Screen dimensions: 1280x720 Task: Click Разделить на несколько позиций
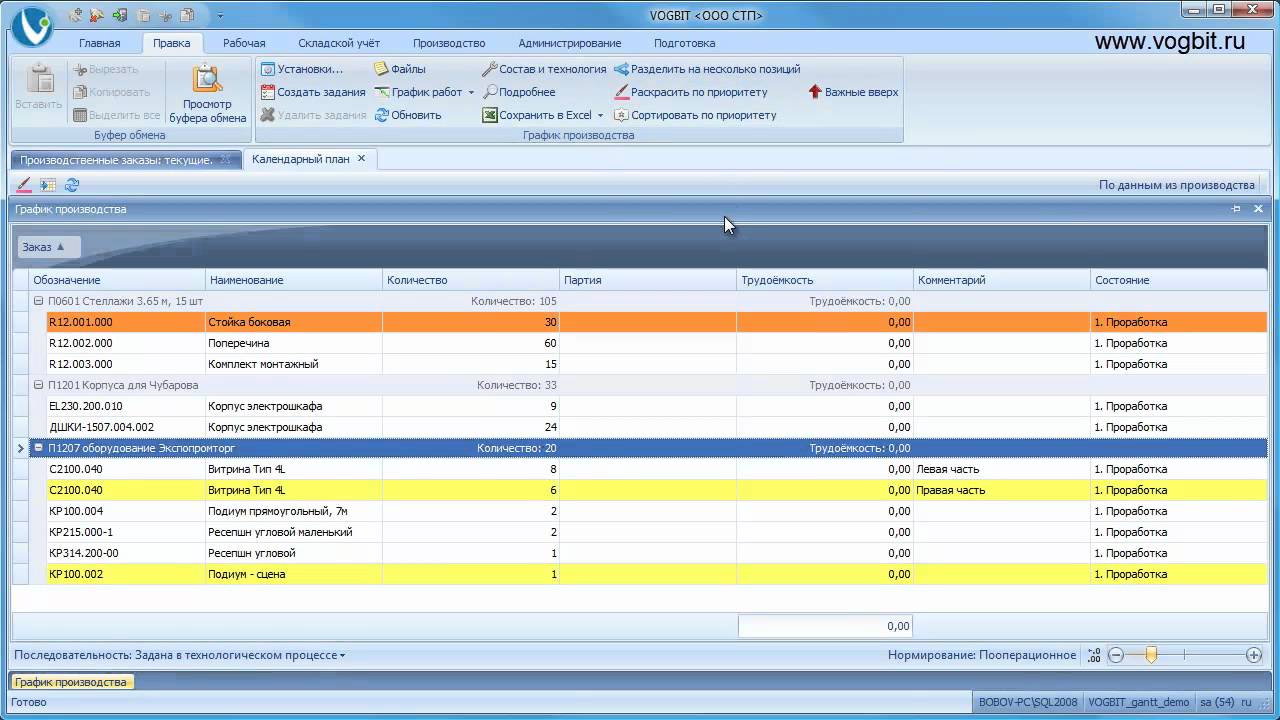[x=707, y=69]
